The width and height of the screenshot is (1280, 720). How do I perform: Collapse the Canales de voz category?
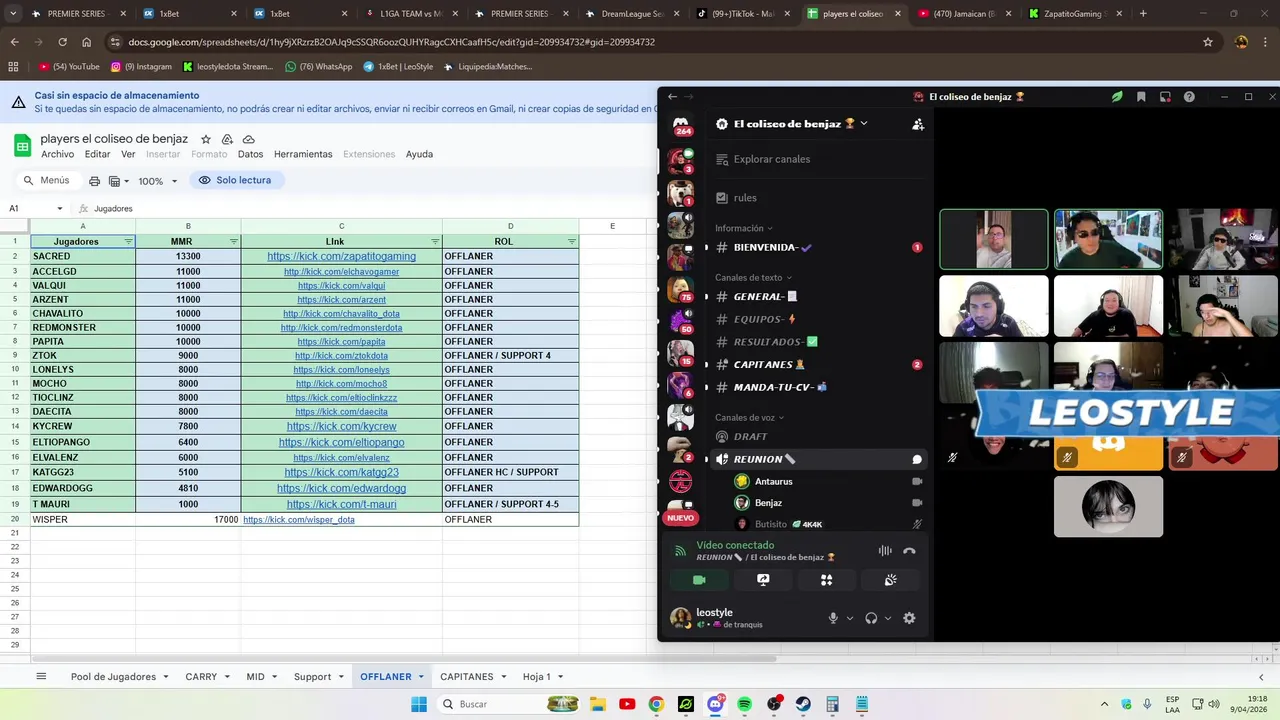(x=749, y=417)
